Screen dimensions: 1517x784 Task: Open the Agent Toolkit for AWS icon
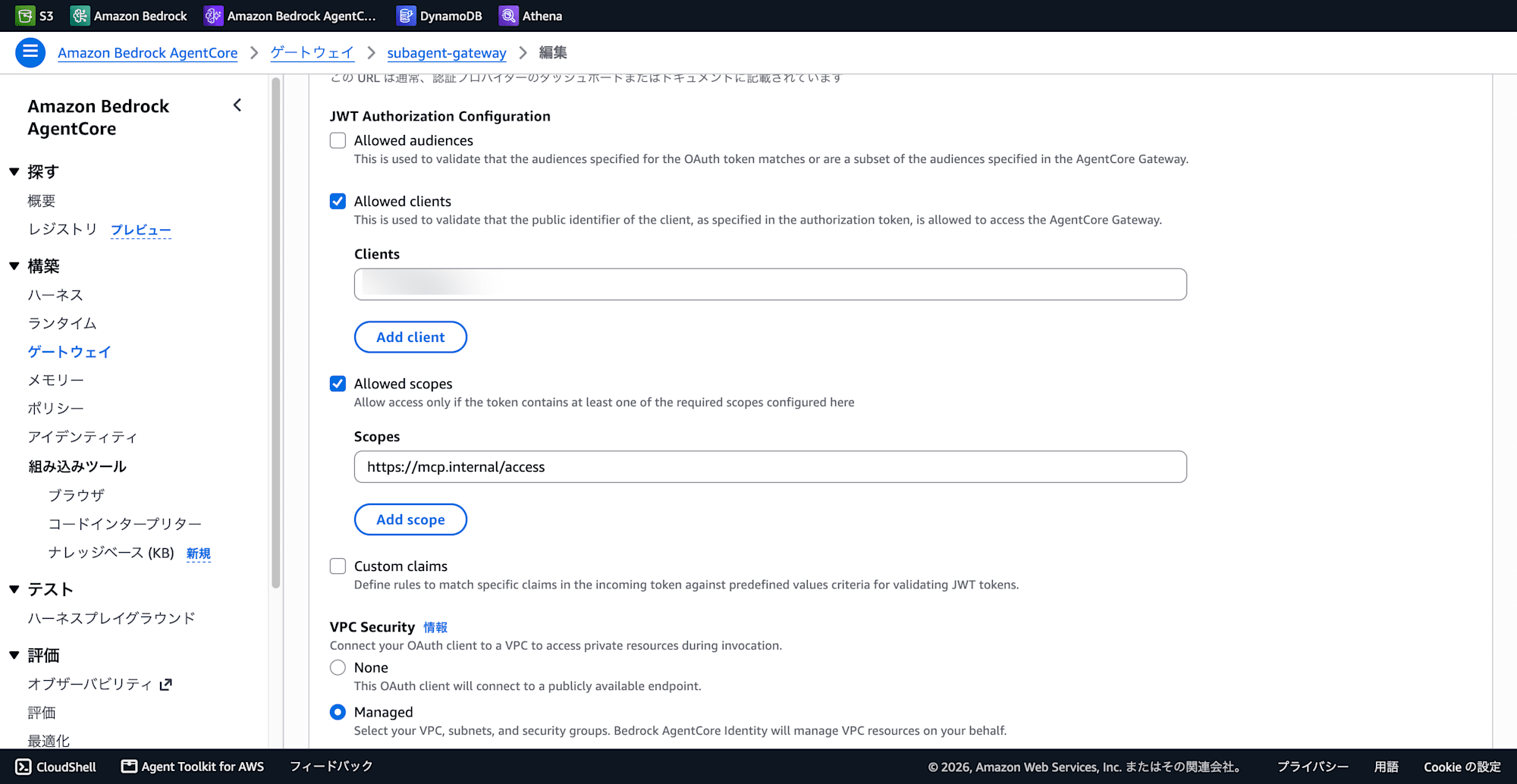[x=129, y=767]
